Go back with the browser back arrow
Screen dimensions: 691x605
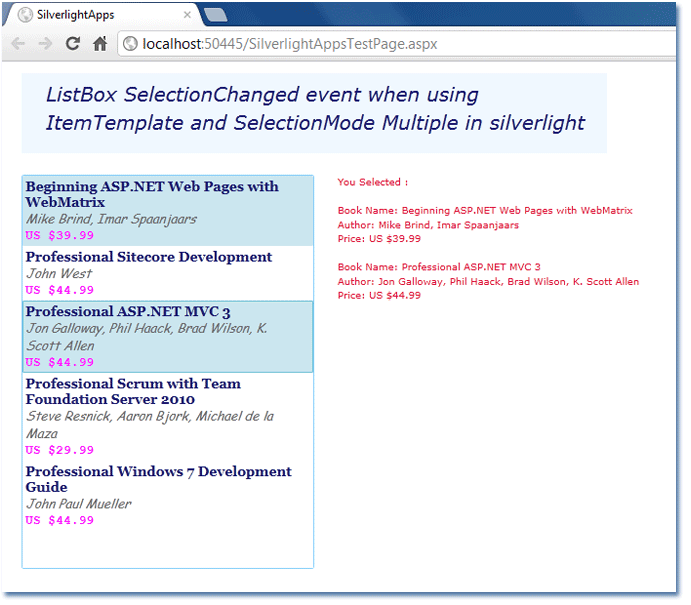(x=18, y=44)
